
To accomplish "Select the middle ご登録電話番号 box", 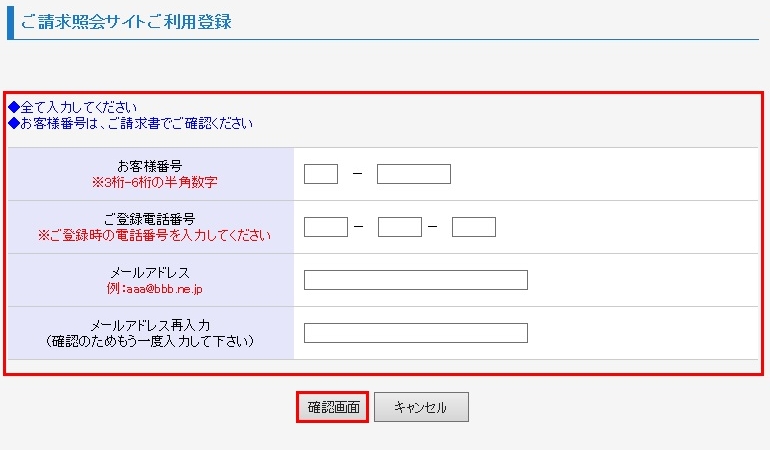I will pyautogui.click(x=400, y=227).
